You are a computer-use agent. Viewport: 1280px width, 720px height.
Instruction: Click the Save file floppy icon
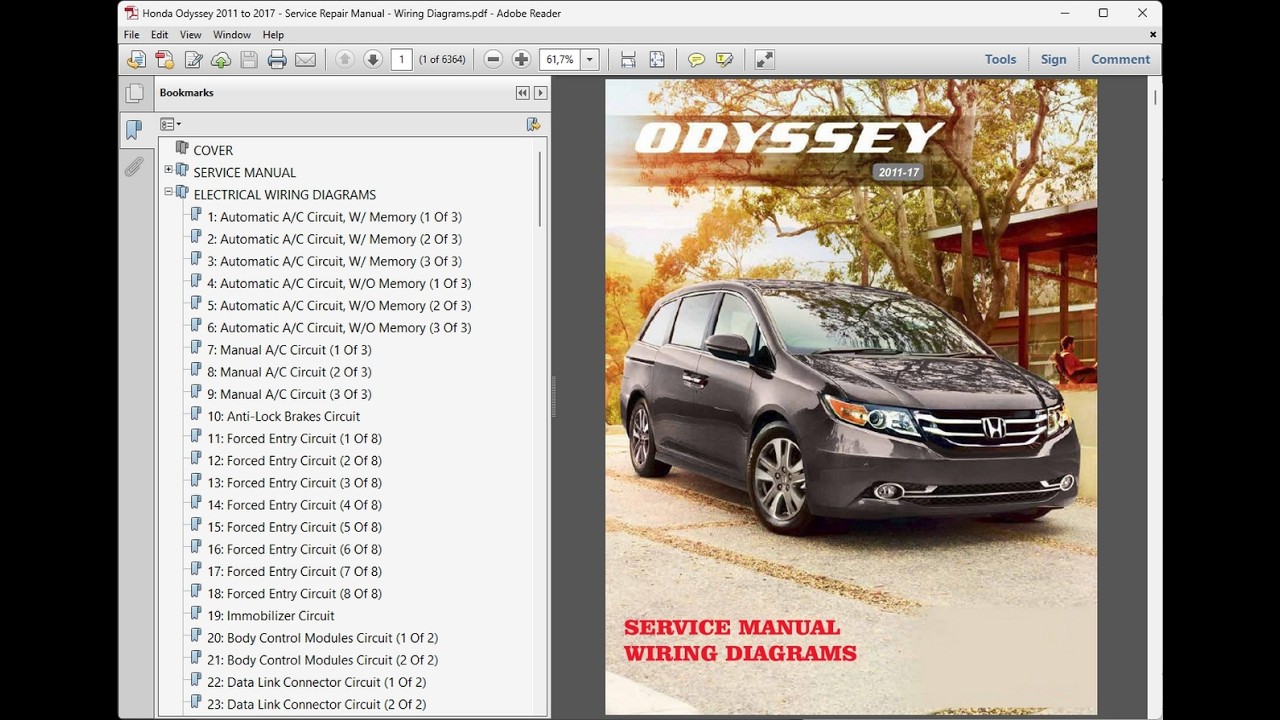[x=249, y=60]
